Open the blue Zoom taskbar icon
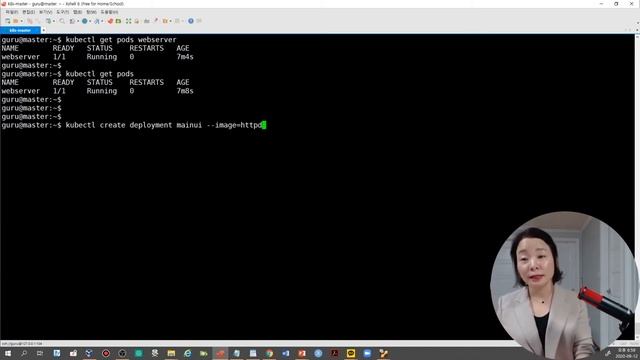This screenshot has height=360, width=640. [x=367, y=353]
